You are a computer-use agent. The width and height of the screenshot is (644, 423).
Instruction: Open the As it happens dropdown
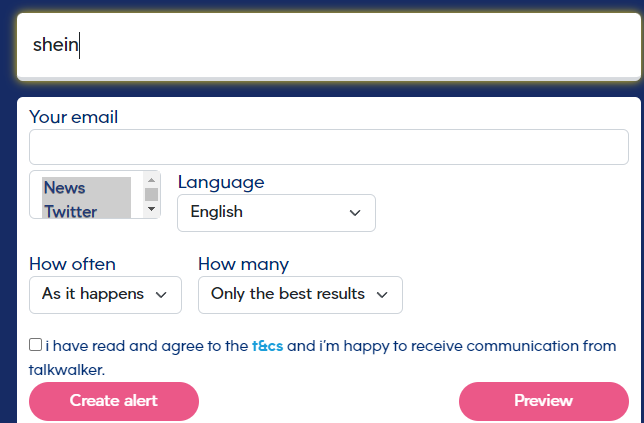105,295
